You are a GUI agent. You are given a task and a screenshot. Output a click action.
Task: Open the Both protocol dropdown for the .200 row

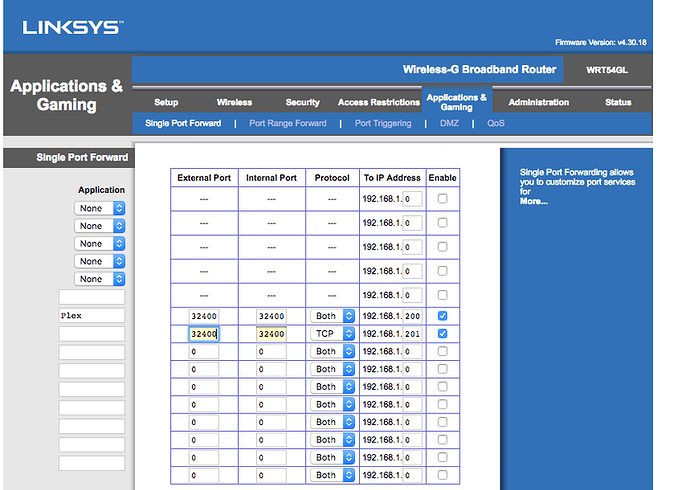click(x=332, y=316)
